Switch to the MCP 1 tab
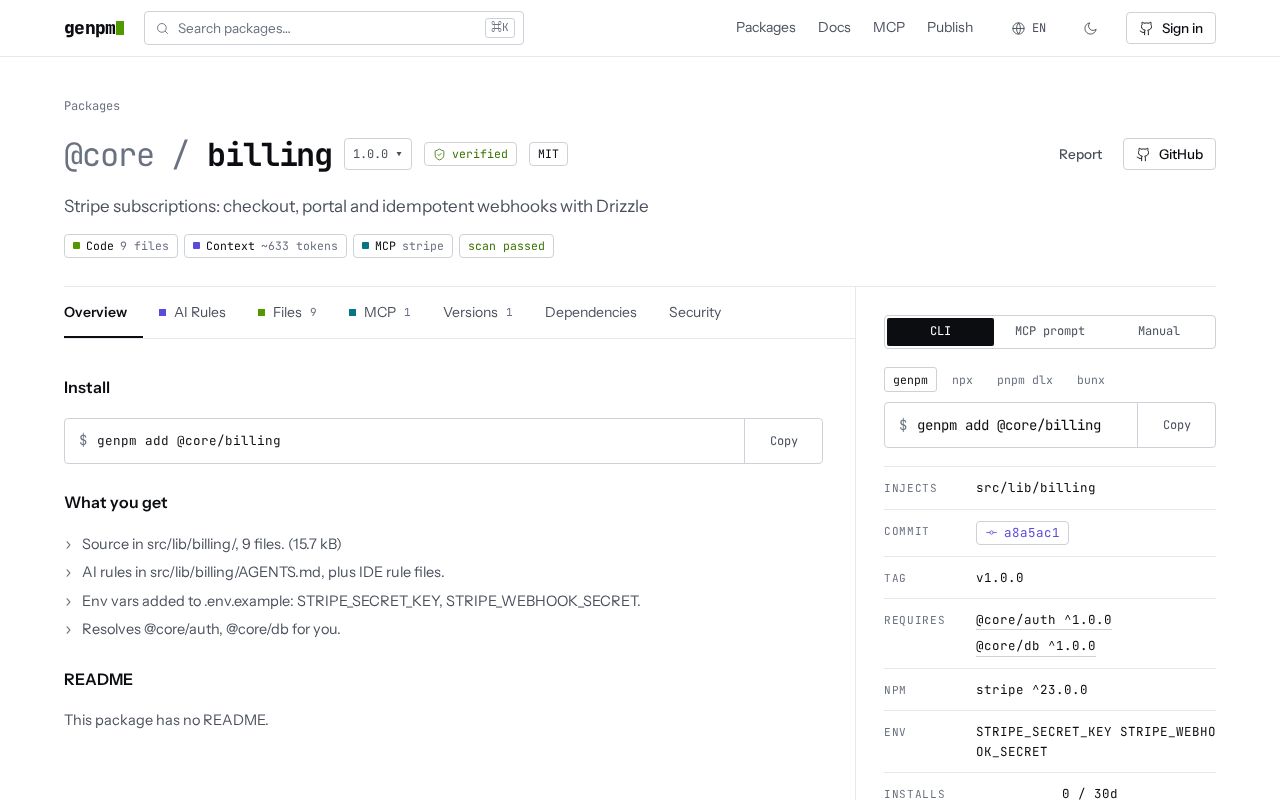Image resolution: width=1280 pixels, height=800 pixels. [x=380, y=312]
